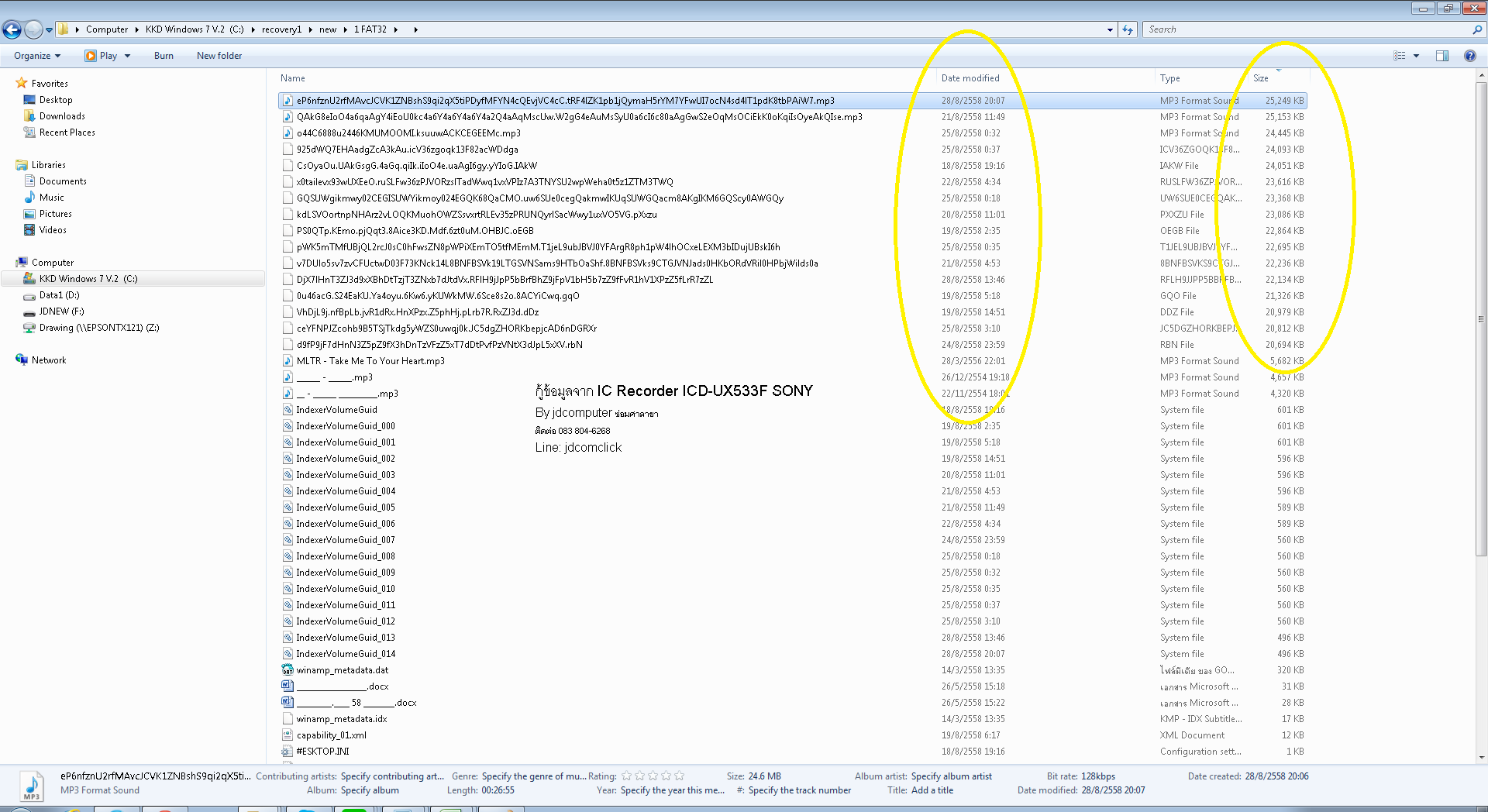Select the o44C6888u2446KMUMOOMI...mp3 file
The height and width of the screenshot is (812, 1488).
(408, 133)
